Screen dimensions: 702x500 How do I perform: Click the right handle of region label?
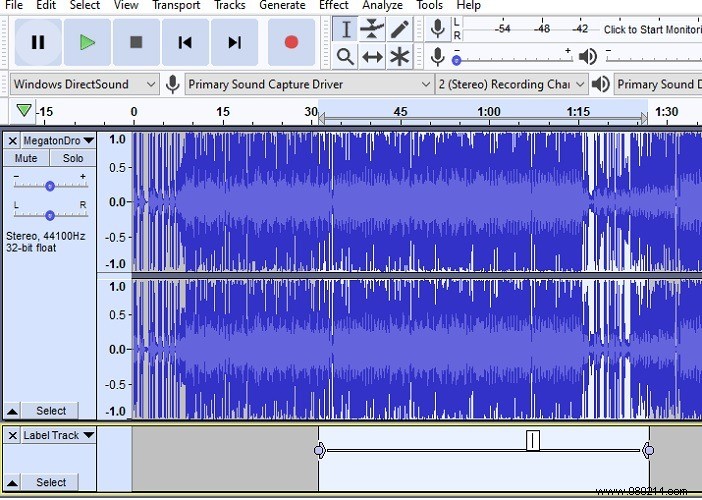point(648,450)
